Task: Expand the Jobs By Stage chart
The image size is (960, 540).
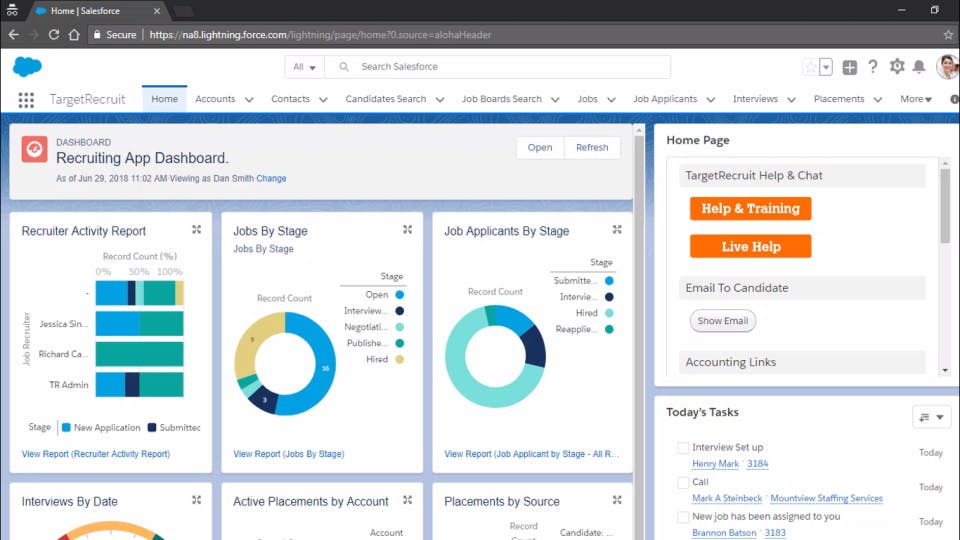Action: coord(407,230)
